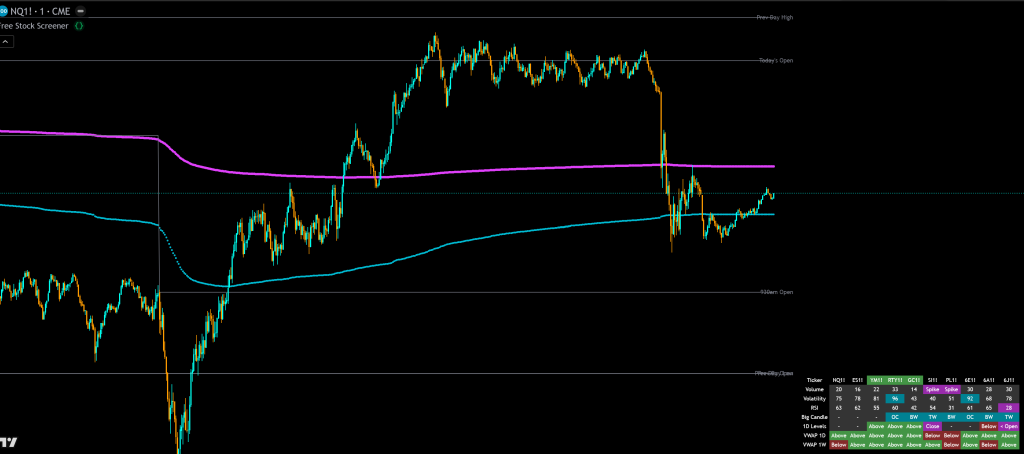The height and width of the screenshot is (454, 1024).
Task: Select the Today's Open level label
Action: (775, 60)
